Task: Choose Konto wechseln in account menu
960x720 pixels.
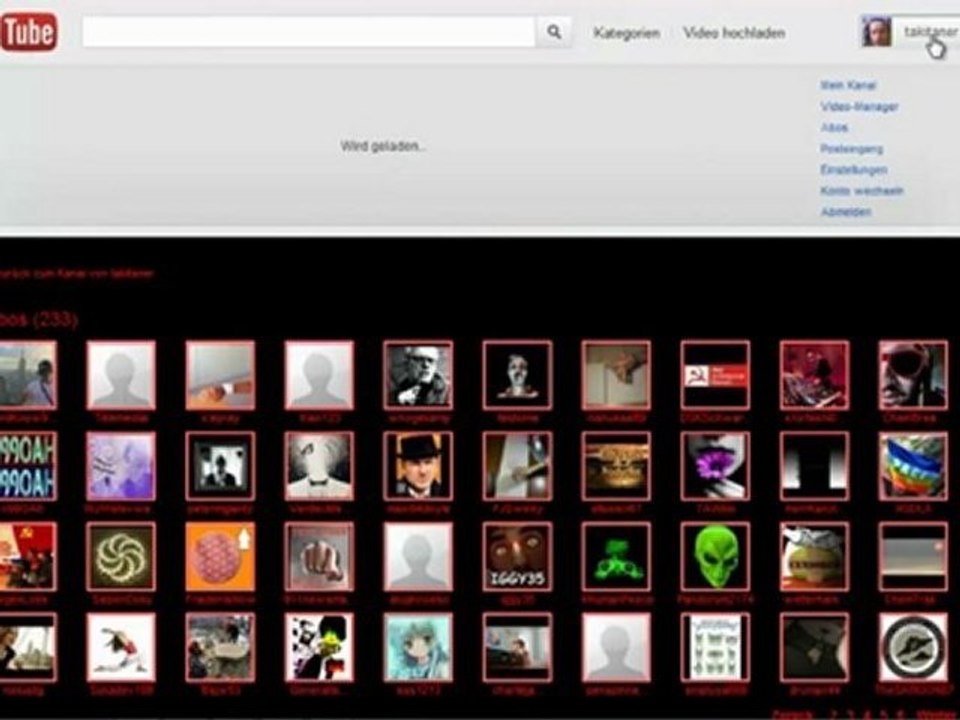Action: 861,191
